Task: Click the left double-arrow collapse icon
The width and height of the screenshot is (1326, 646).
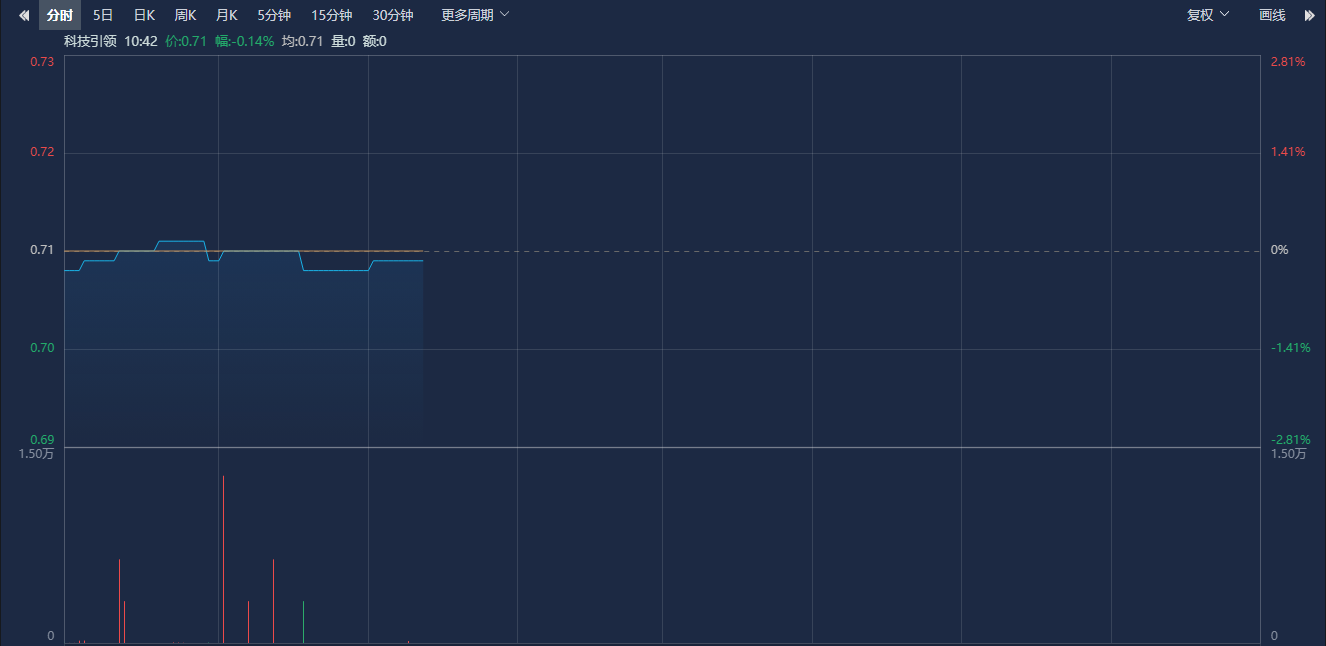Action: coord(24,15)
